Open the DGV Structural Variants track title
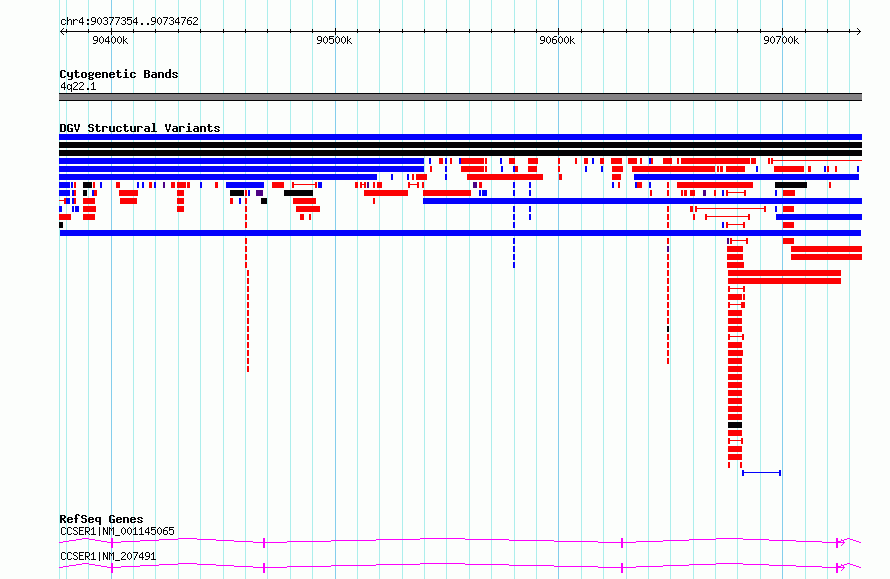 [x=140, y=128]
